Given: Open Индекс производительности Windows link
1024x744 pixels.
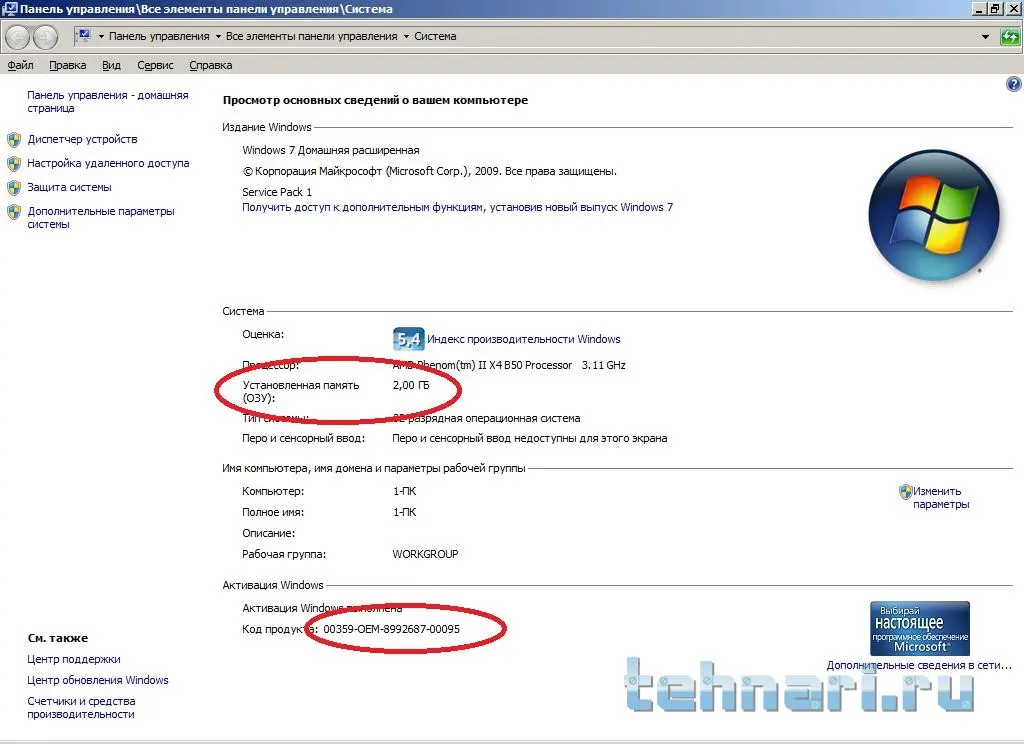Looking at the screenshot, I should (524, 339).
